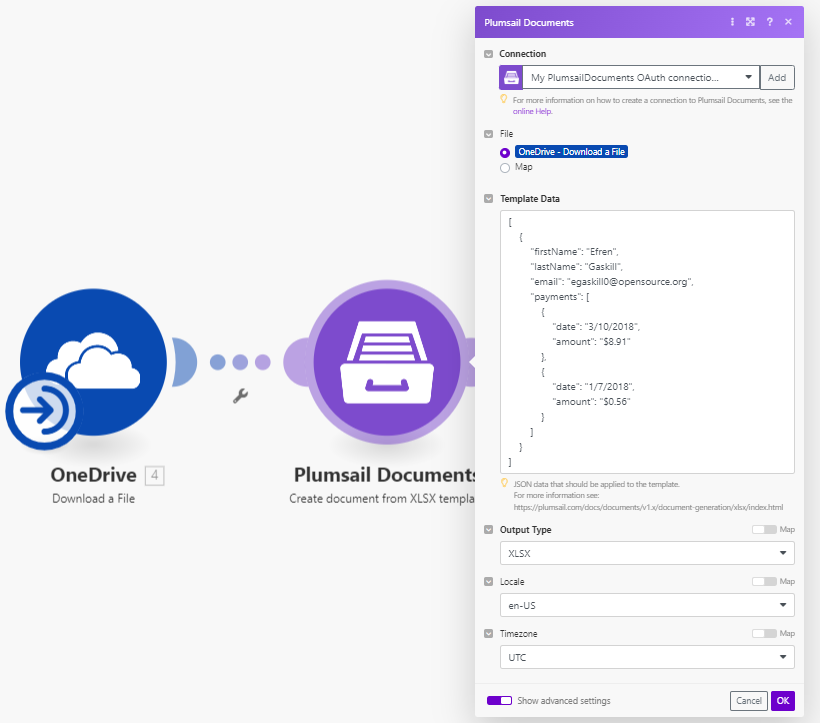Open the Plumsail Documents panel options menu
The image size is (820, 723).
[732, 22]
